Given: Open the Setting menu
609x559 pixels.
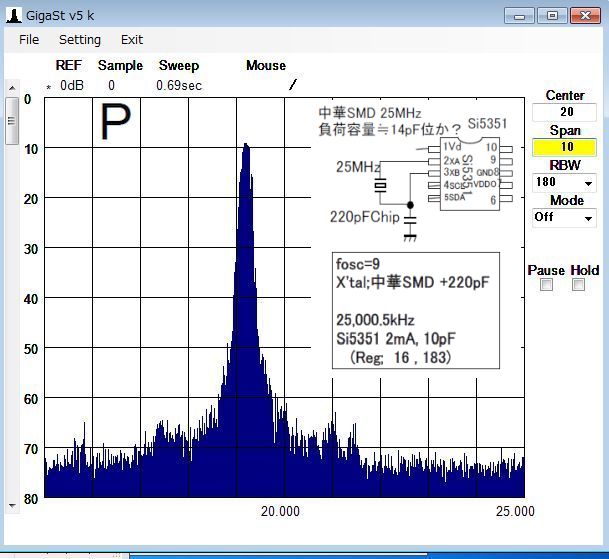Looking at the screenshot, I should 80,40.
